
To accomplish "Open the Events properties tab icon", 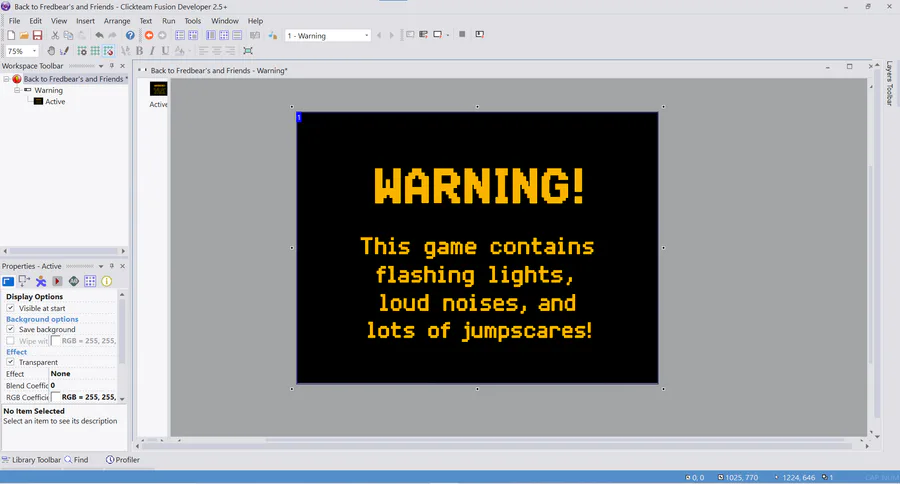I will pyautogui.click(x=90, y=281).
